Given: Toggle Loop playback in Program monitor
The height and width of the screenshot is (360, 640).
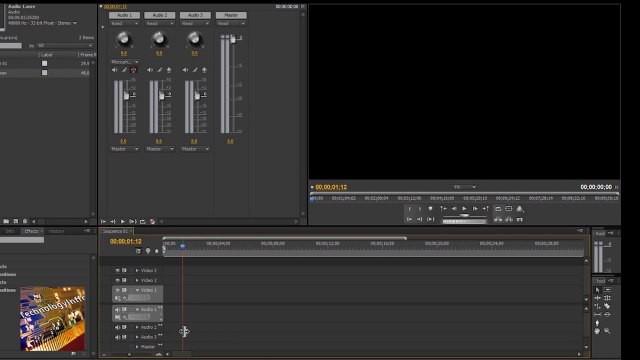Looking at the screenshot, I should pos(498,209).
